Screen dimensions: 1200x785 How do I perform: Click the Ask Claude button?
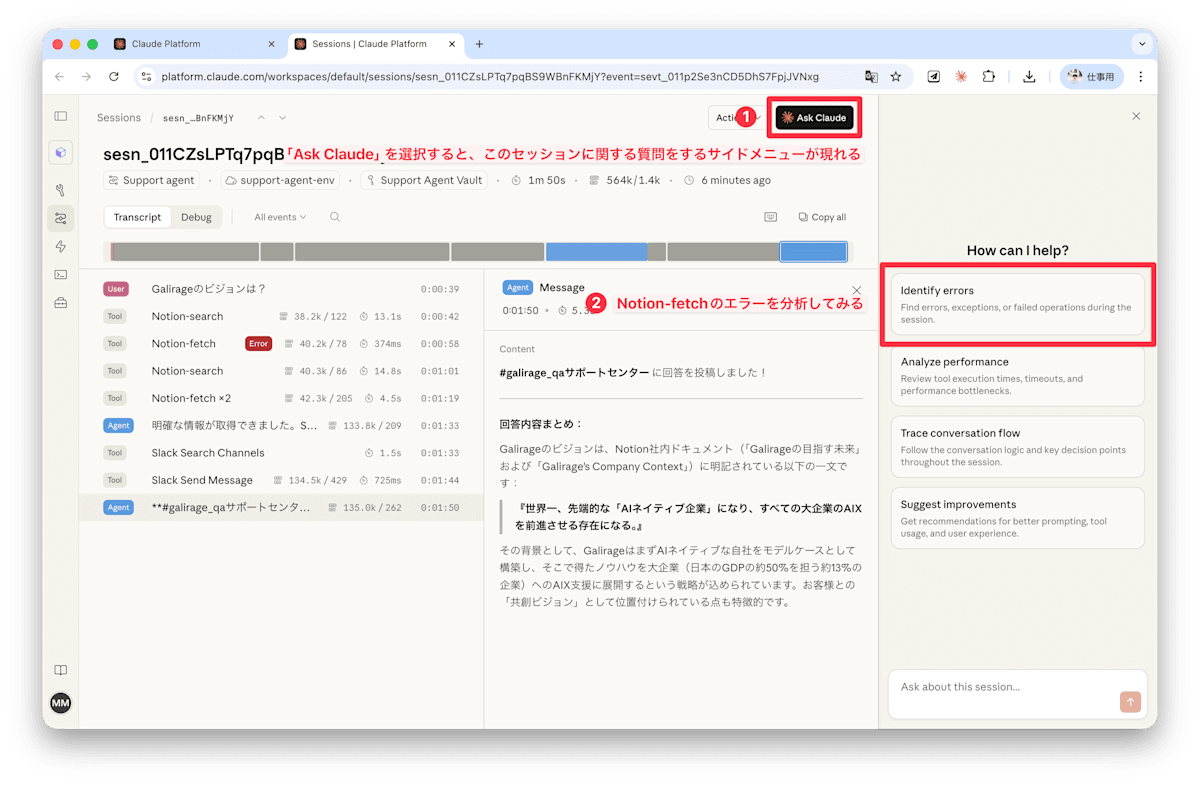[x=814, y=118]
